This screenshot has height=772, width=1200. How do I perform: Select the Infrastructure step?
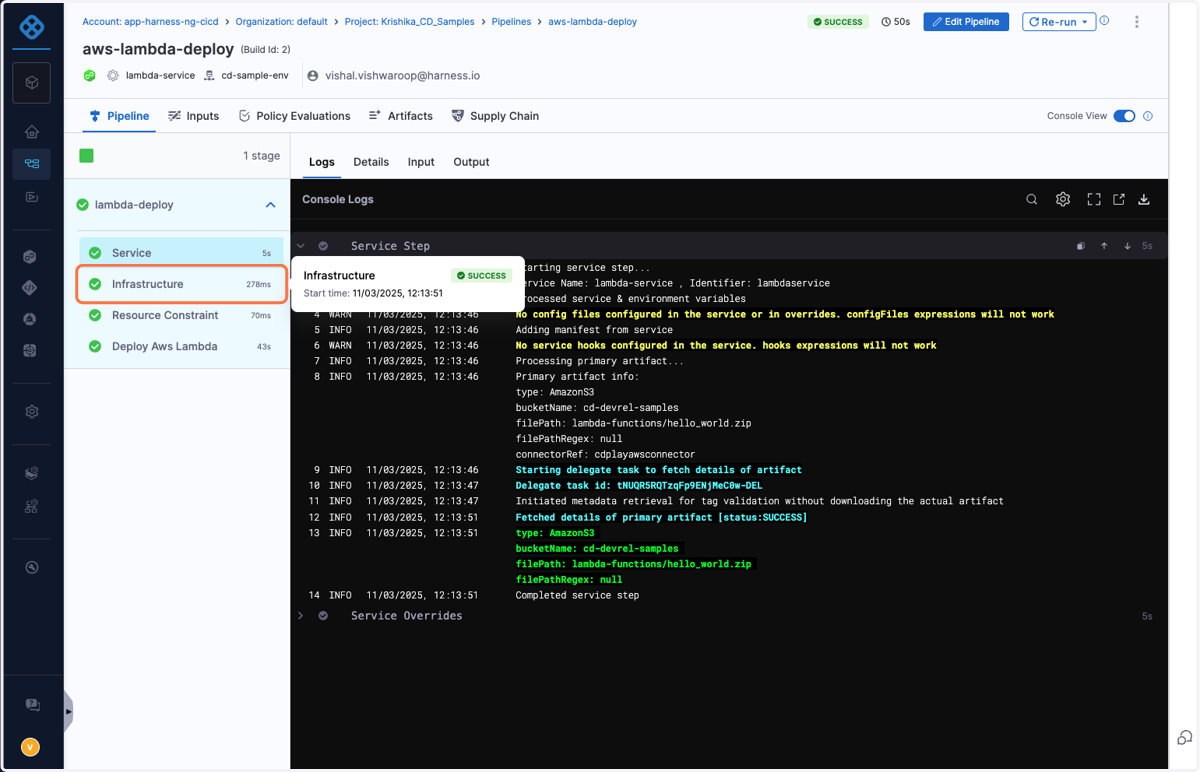(181, 284)
